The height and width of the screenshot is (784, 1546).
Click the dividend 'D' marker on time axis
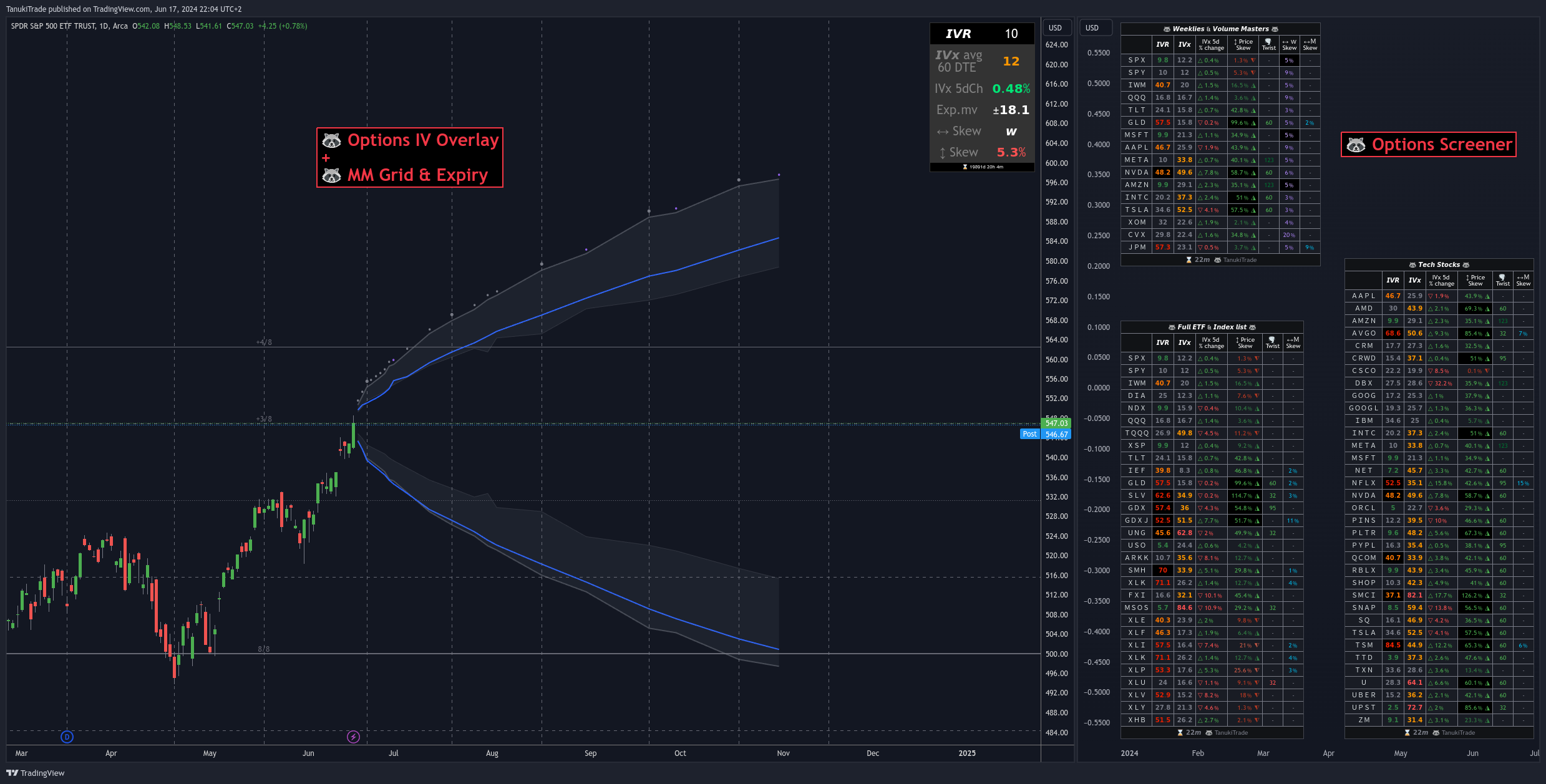point(67,737)
